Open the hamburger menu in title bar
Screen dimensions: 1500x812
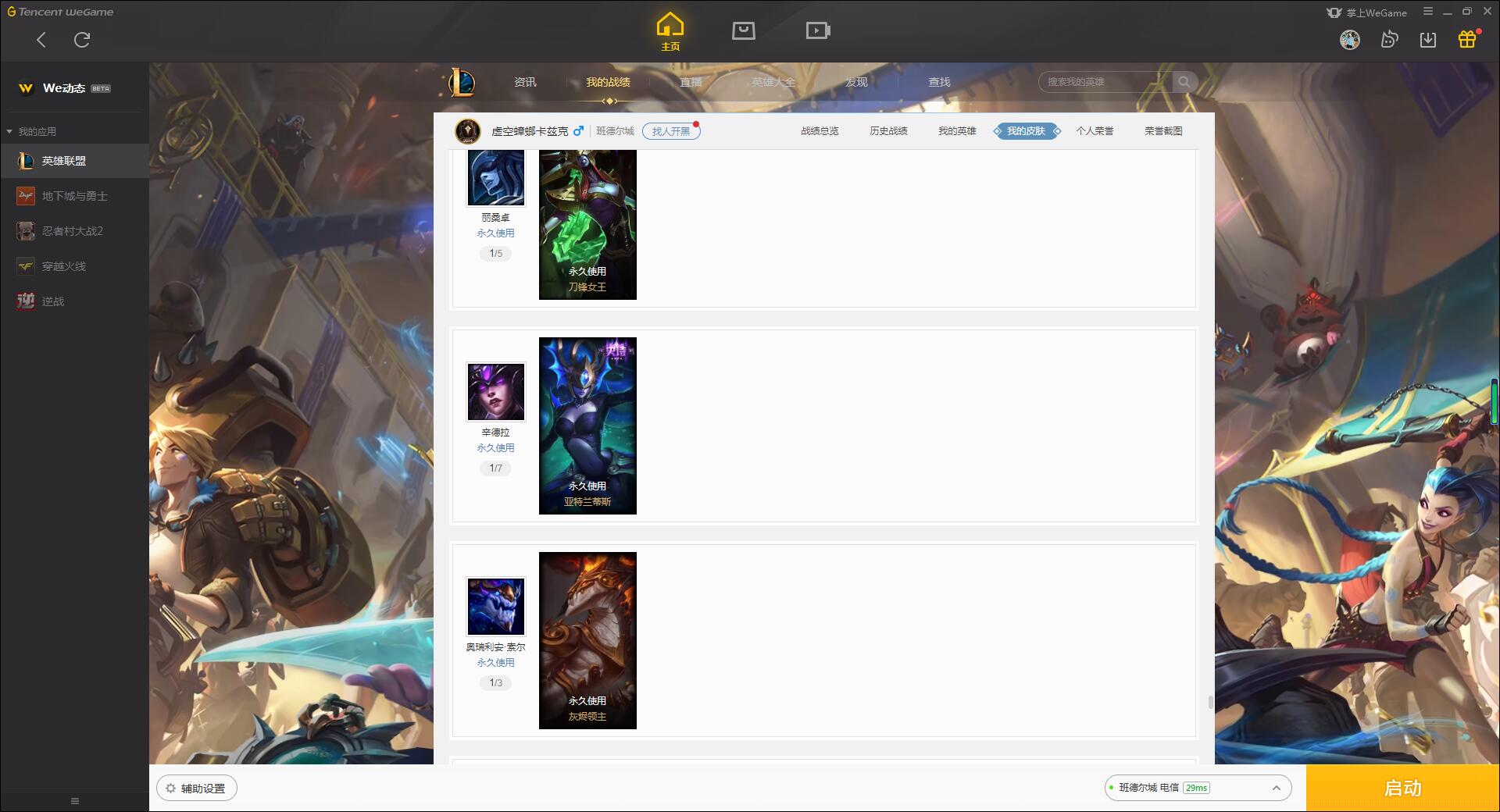pos(1428,12)
